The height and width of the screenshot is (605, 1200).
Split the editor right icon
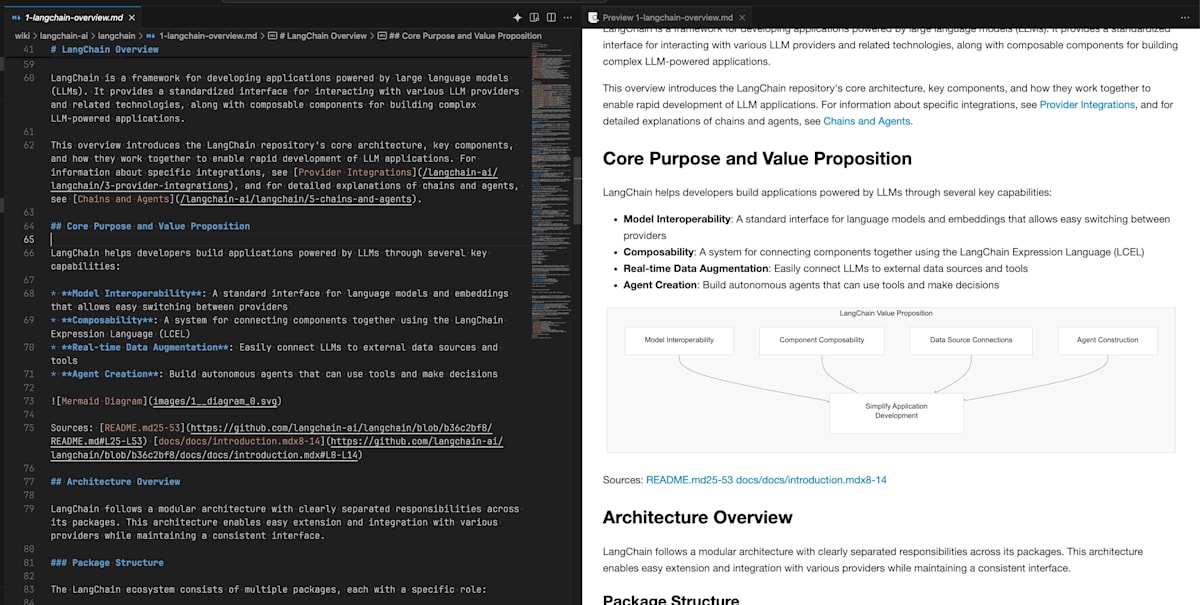tap(550, 17)
